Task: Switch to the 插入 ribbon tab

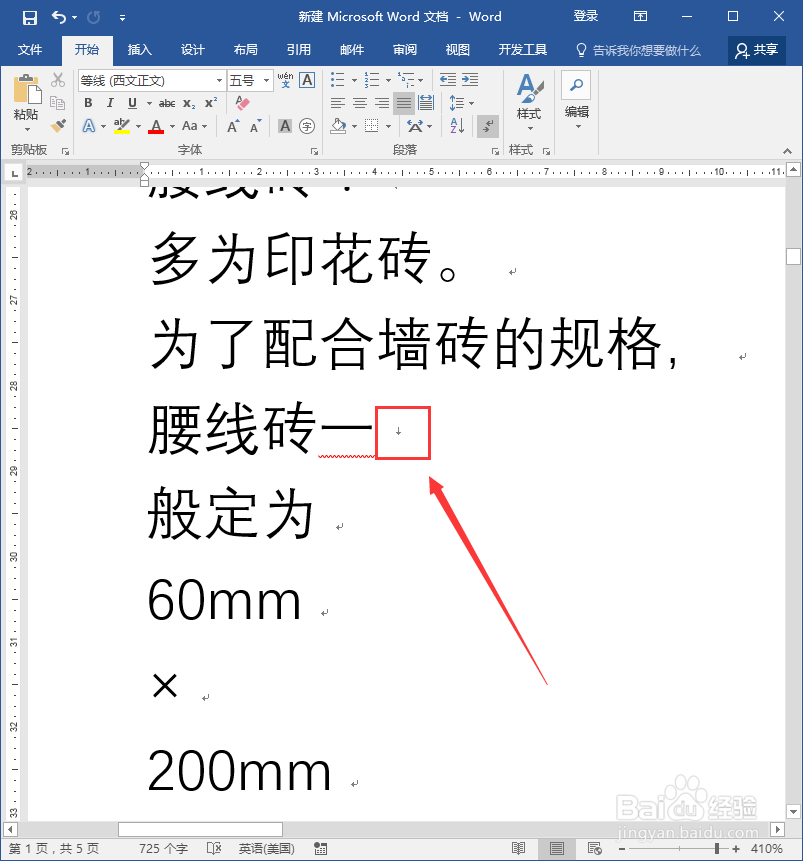Action: pos(139,49)
